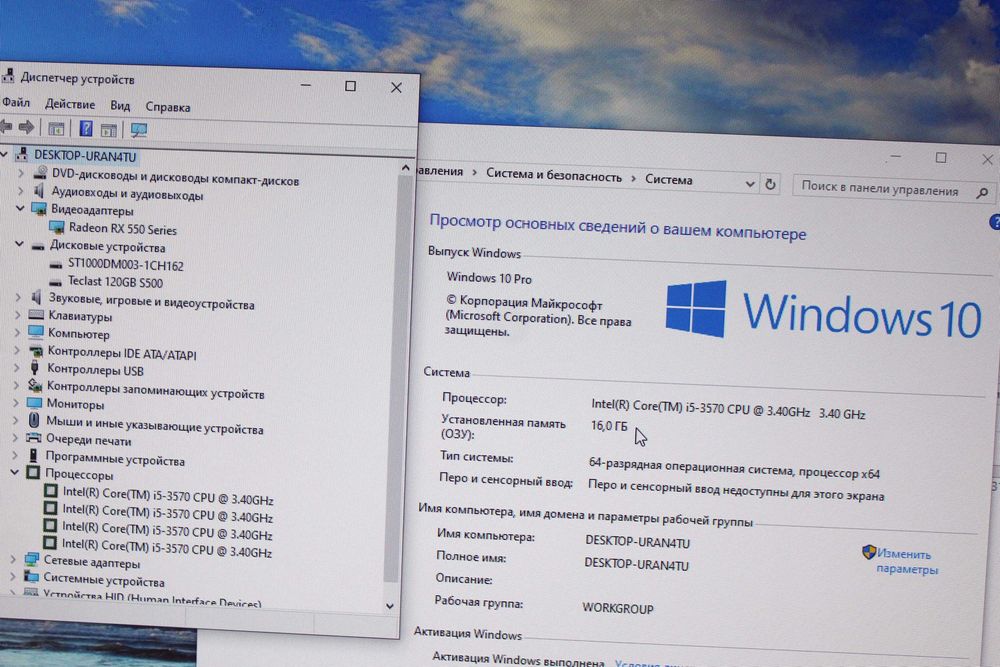Expand DVD-дисководы и дисководы компакт-дисков
The width and height of the screenshot is (1000, 667).
click(x=21, y=173)
